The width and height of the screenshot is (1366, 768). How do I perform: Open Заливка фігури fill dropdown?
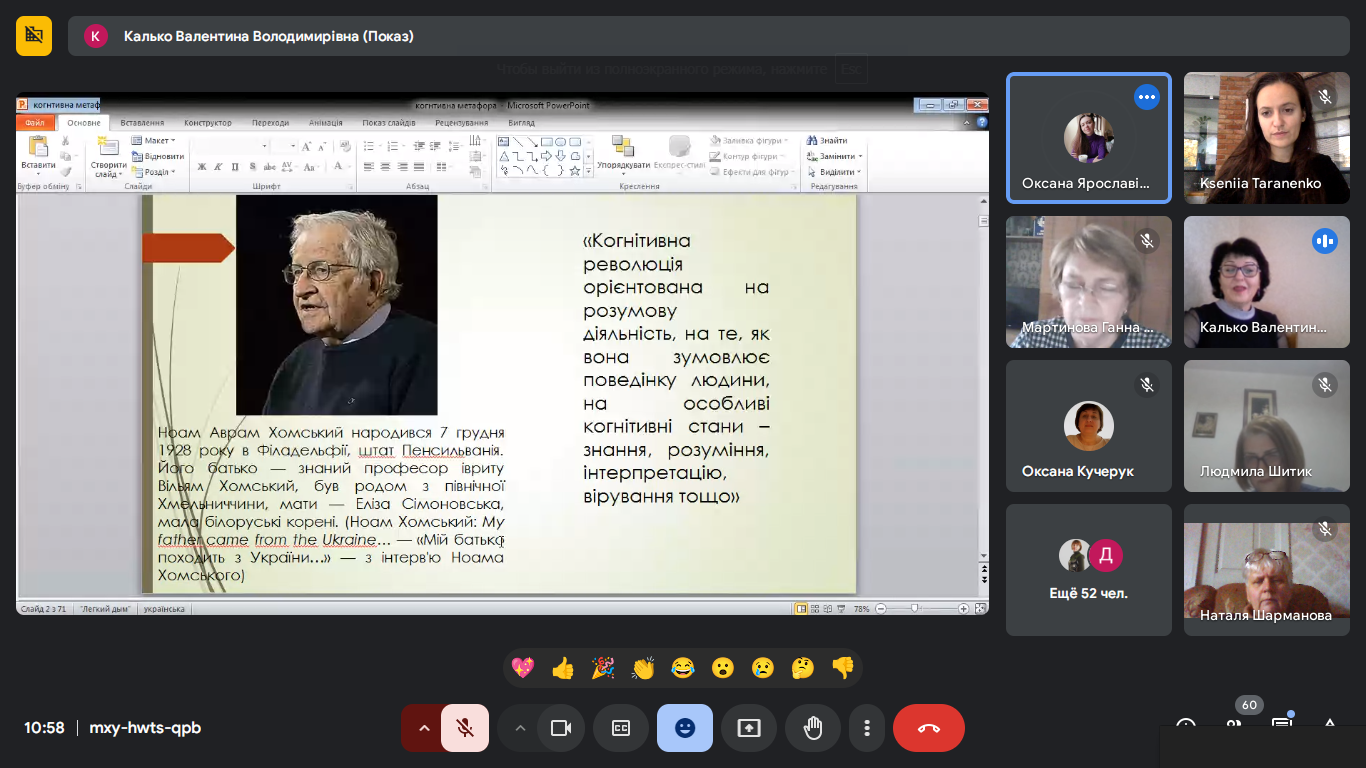[748, 141]
